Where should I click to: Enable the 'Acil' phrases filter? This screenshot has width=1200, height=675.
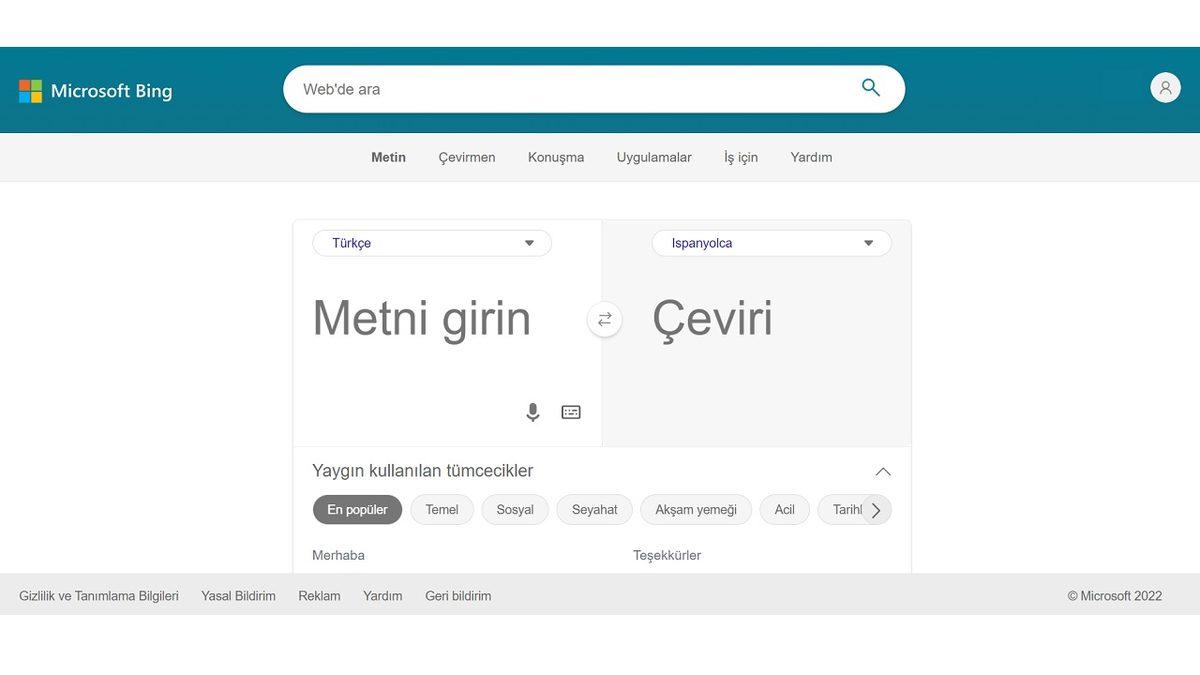pos(784,509)
